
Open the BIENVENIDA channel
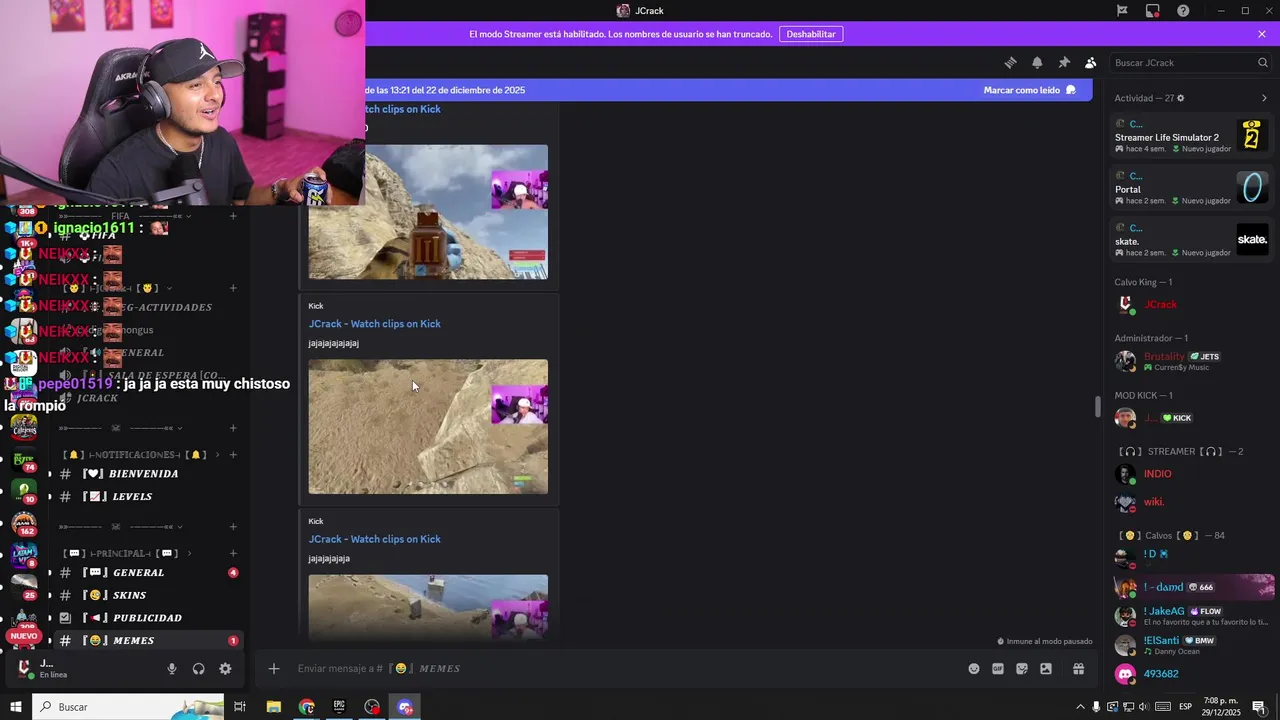(145, 474)
